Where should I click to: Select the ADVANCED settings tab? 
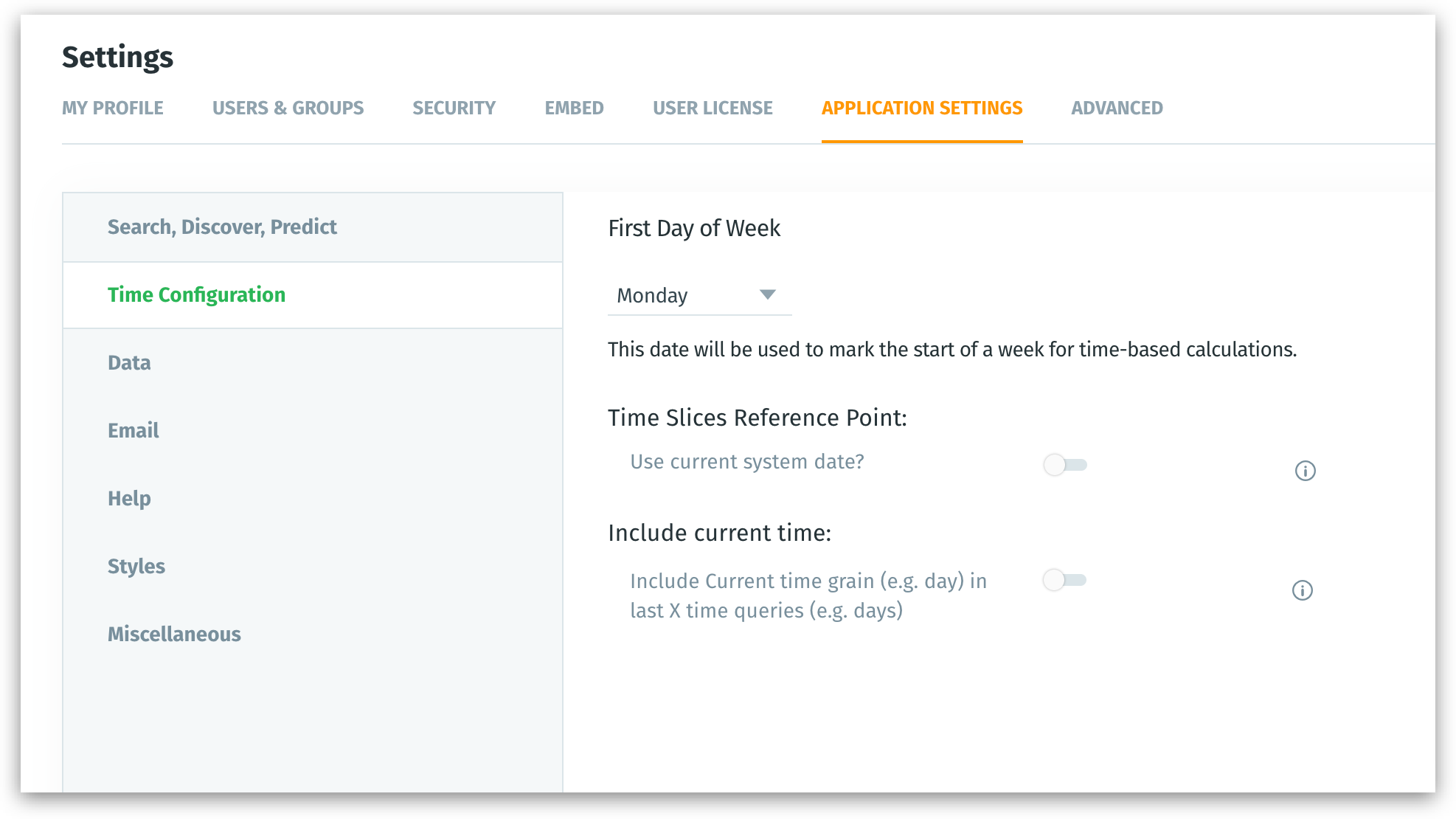click(1116, 108)
